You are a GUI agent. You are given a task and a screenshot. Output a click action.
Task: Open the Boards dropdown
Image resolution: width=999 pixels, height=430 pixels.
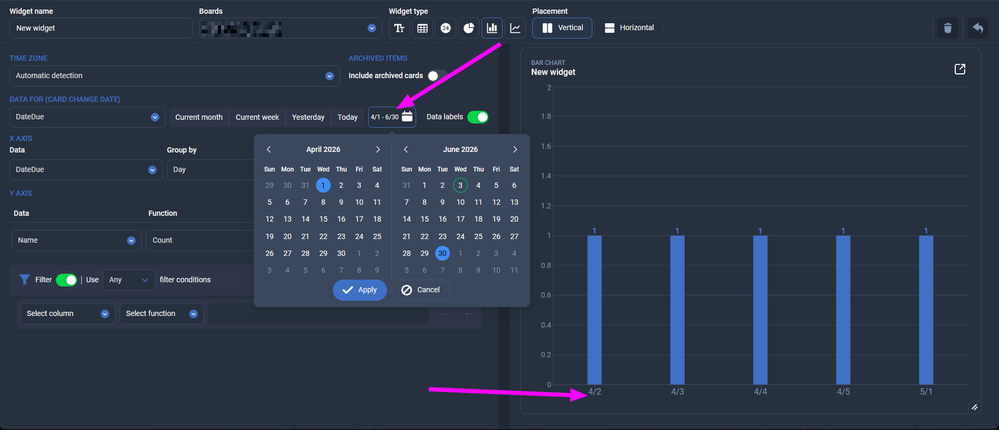290,28
